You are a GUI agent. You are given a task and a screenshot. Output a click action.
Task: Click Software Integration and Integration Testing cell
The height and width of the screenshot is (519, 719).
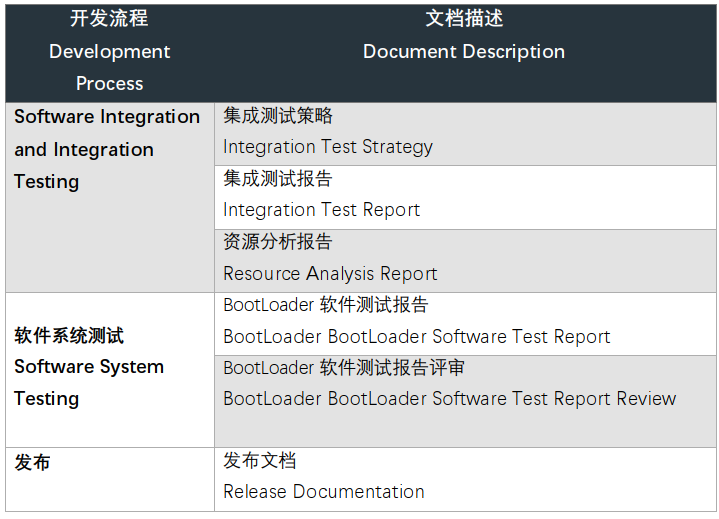pyautogui.click(x=107, y=149)
